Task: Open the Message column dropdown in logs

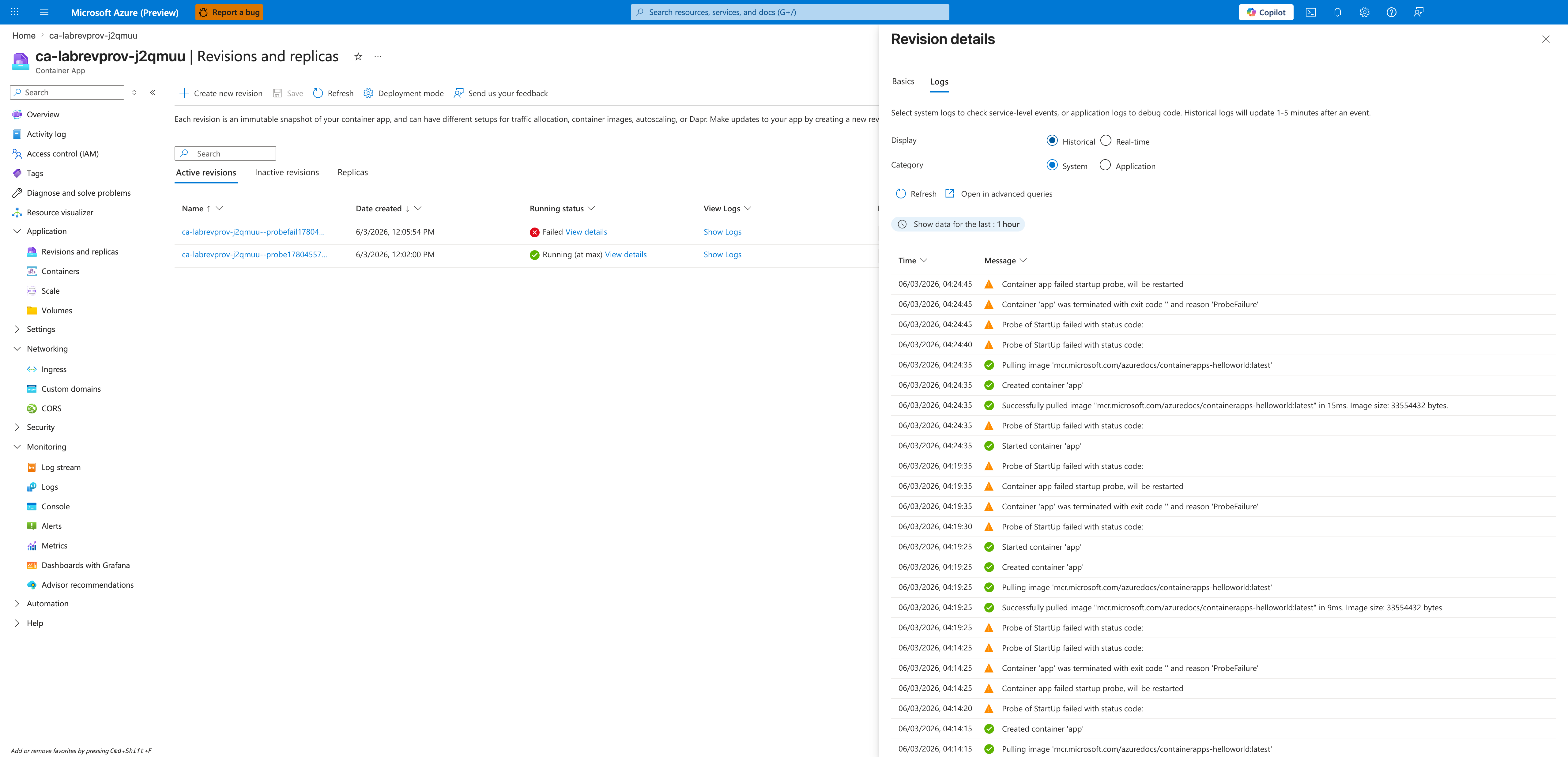Action: [x=1023, y=260]
